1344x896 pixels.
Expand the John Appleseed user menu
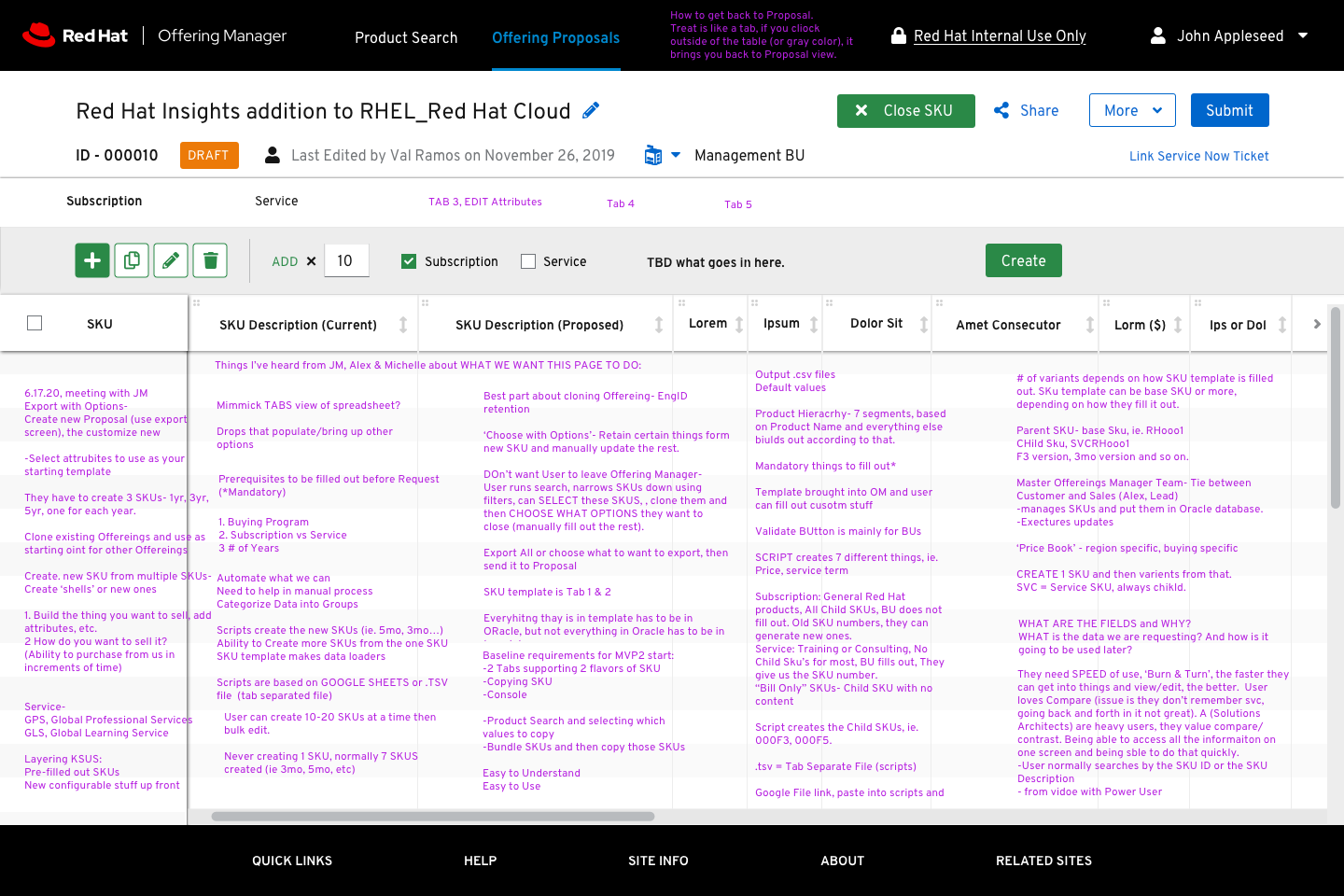(x=1303, y=35)
